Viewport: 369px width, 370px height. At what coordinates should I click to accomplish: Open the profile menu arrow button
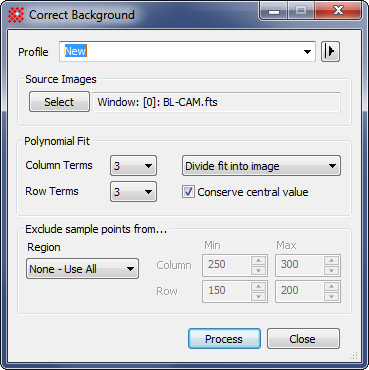[x=330, y=52]
